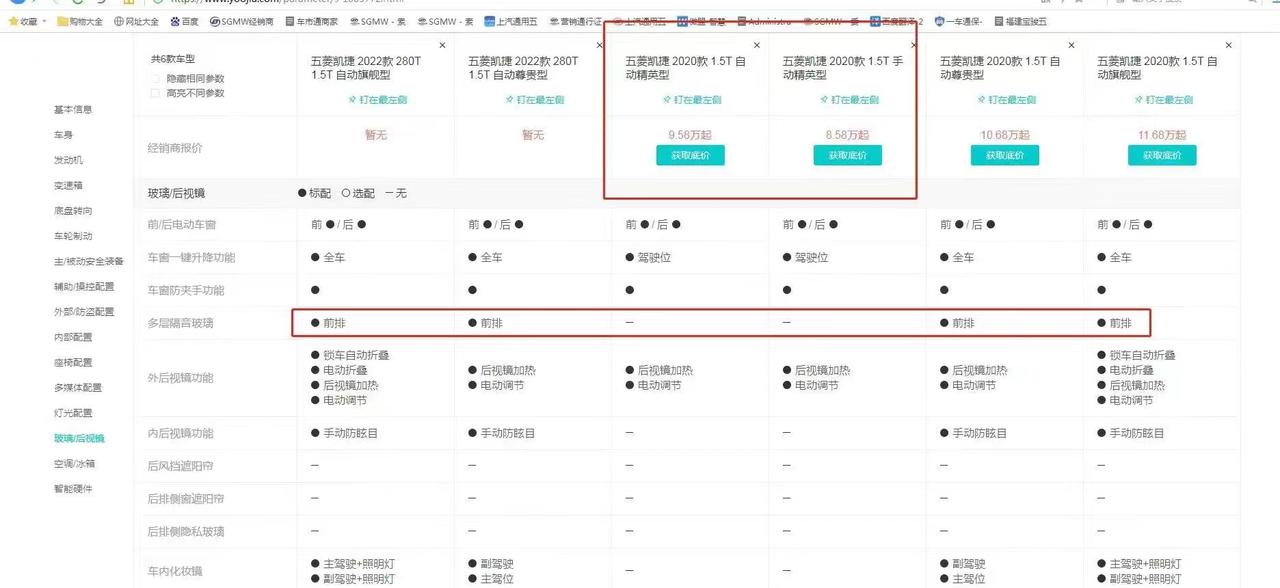
Task: Open the 百度 bookmark
Action: [x=184, y=21]
